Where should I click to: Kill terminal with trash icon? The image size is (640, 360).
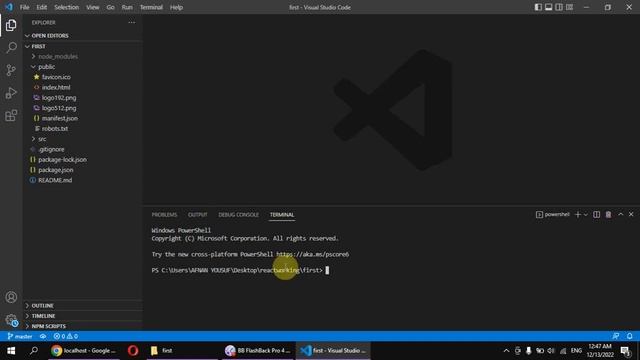(x=608, y=215)
